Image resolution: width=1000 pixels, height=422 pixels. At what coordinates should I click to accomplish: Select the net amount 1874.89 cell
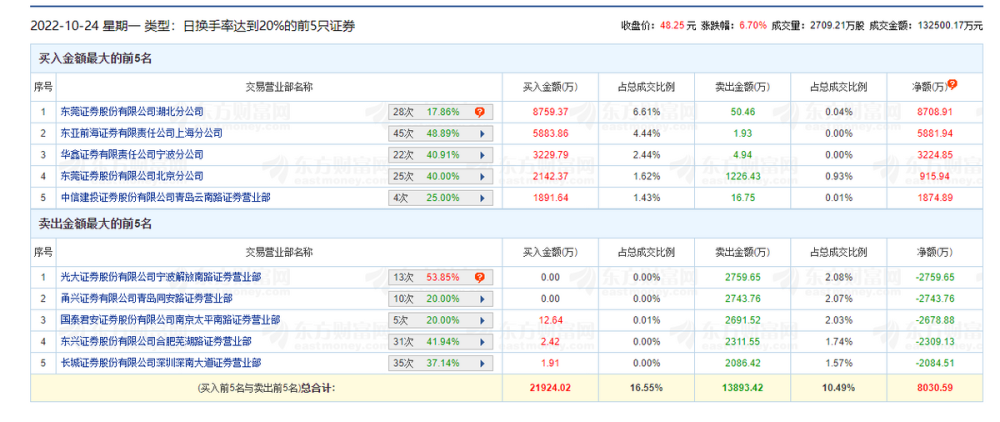[934, 198]
